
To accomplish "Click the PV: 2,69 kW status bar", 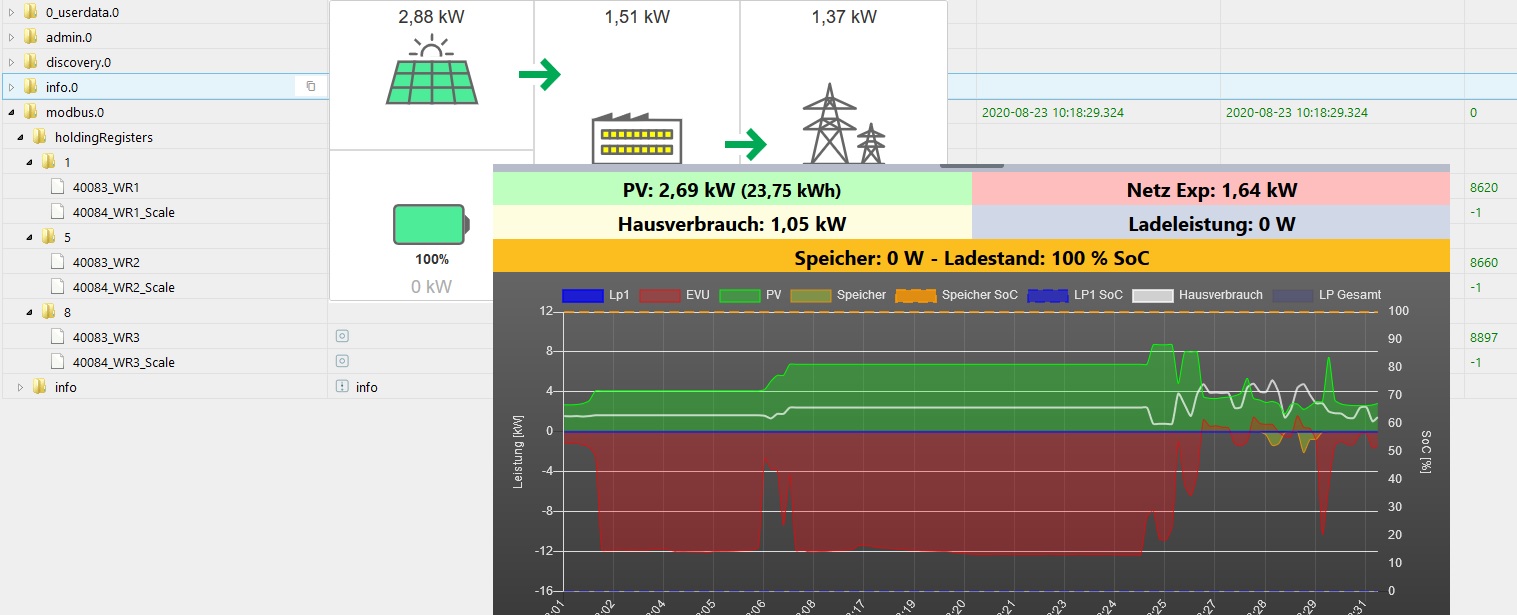I will coord(732,189).
